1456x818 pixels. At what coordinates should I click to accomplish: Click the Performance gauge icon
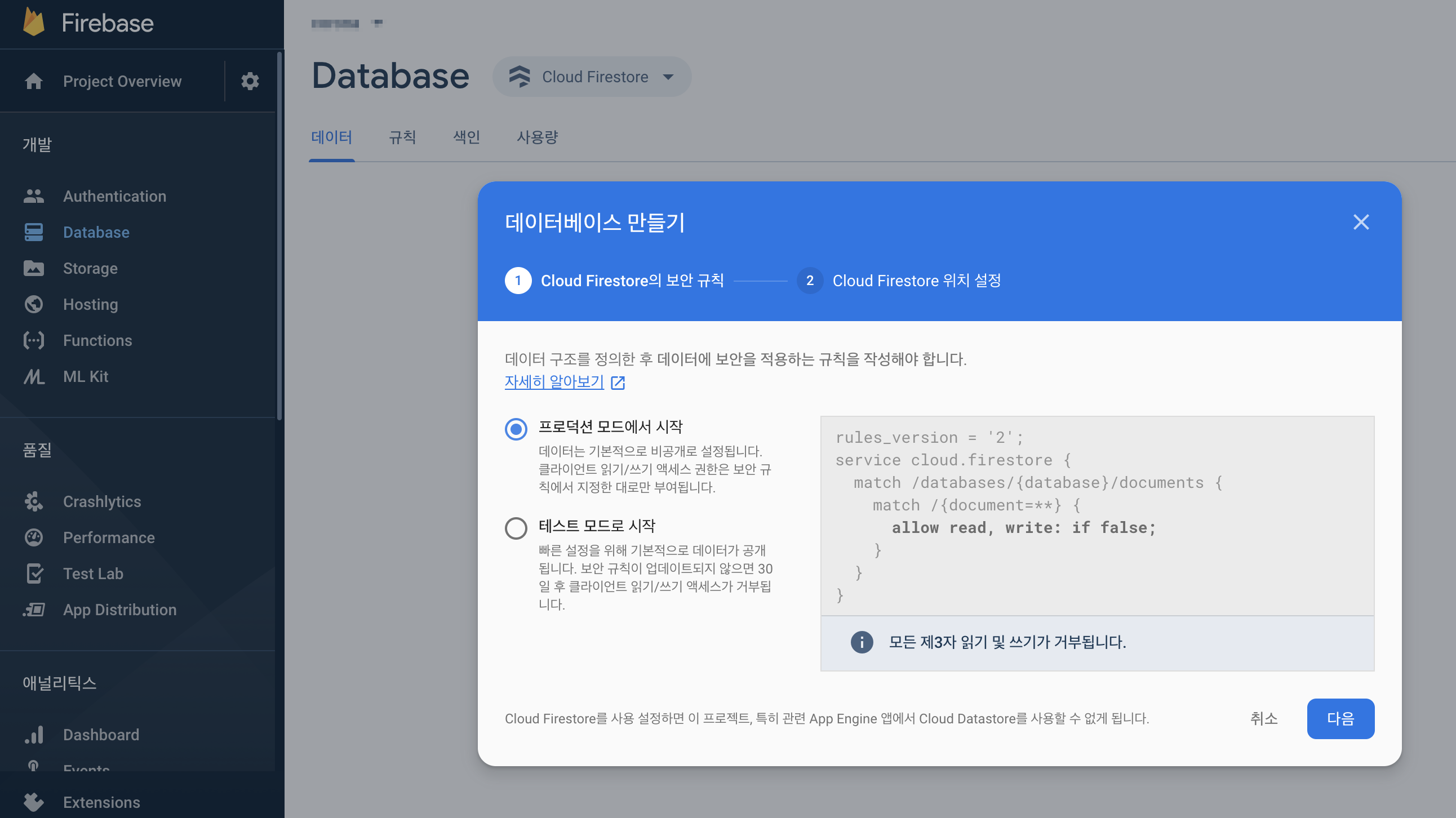[x=33, y=538]
